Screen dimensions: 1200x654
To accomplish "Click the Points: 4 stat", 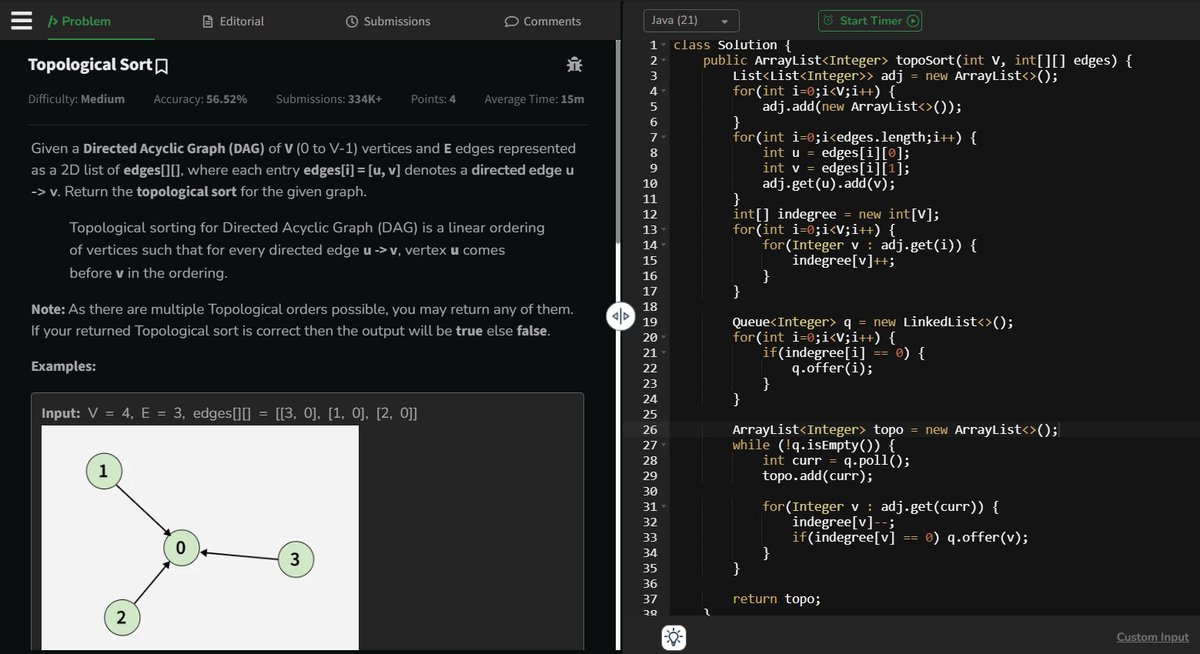I will 433,99.
